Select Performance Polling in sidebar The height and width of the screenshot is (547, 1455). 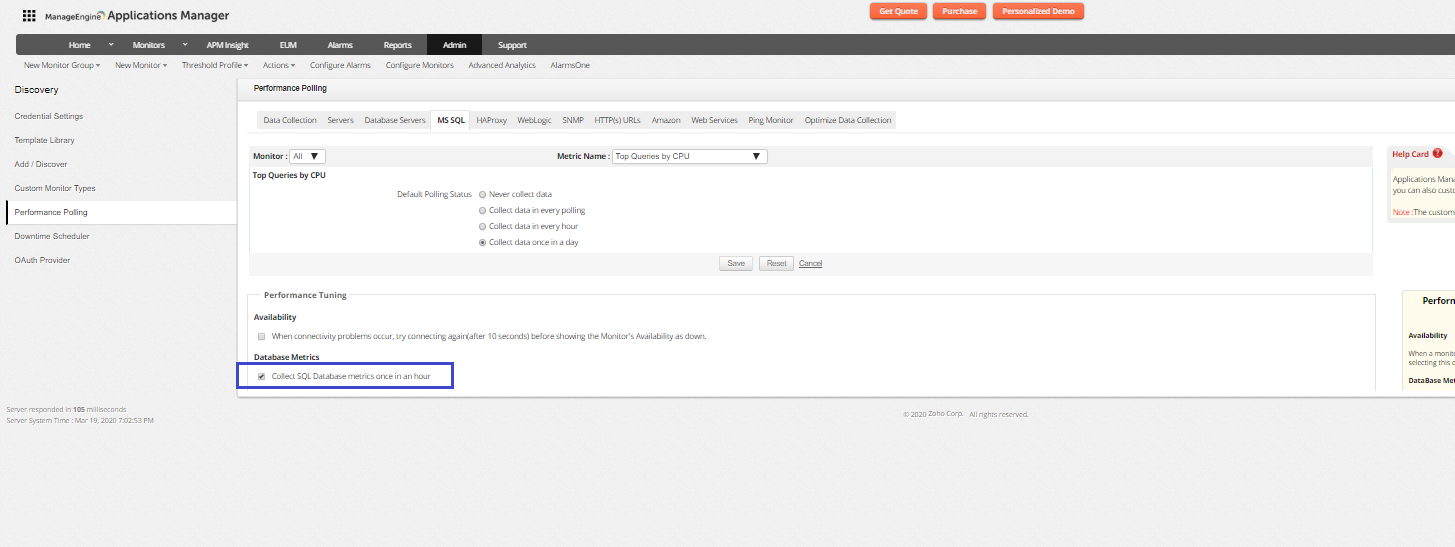click(x=51, y=212)
